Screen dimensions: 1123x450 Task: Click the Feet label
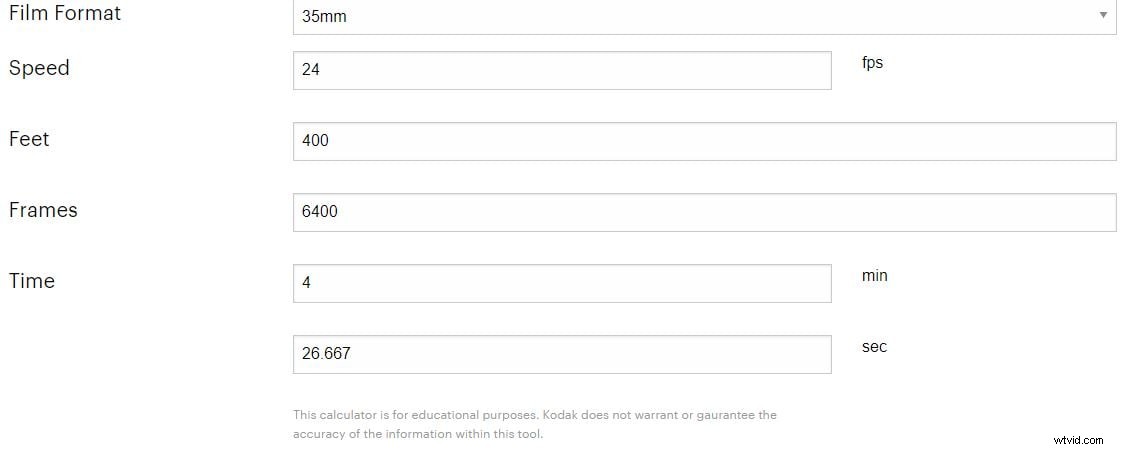coord(29,139)
